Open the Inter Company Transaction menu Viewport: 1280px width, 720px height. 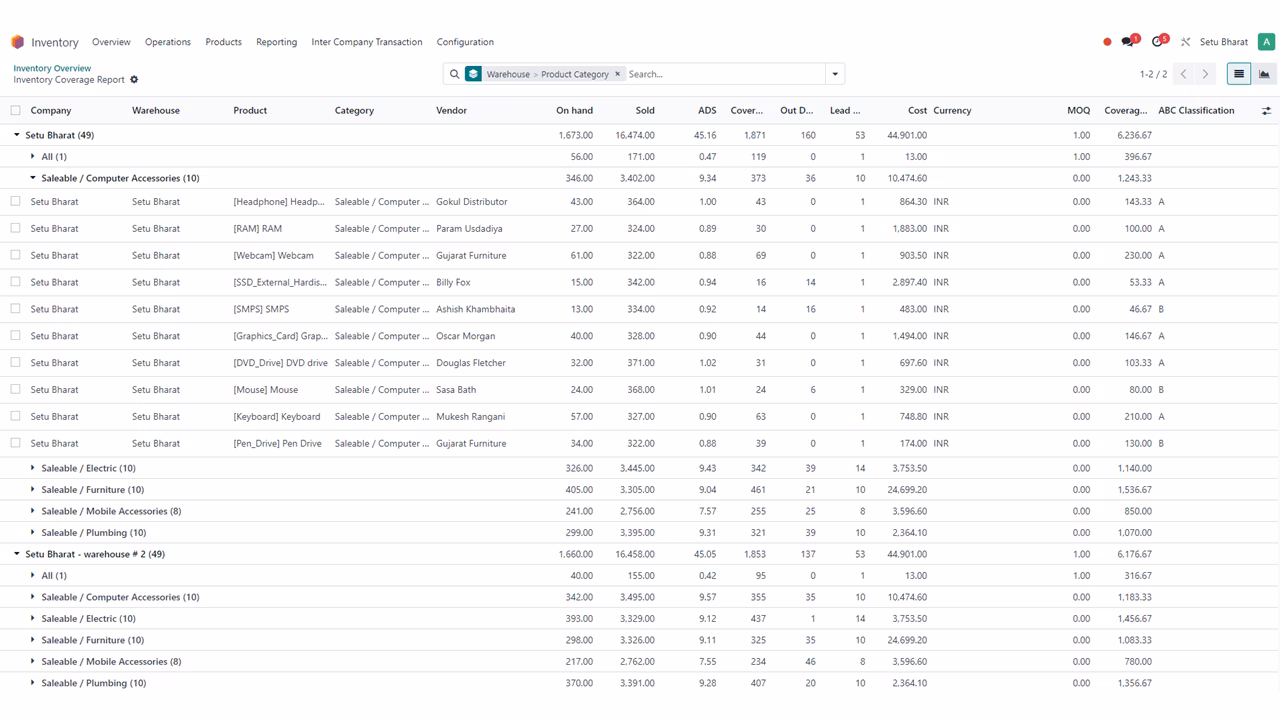click(367, 42)
